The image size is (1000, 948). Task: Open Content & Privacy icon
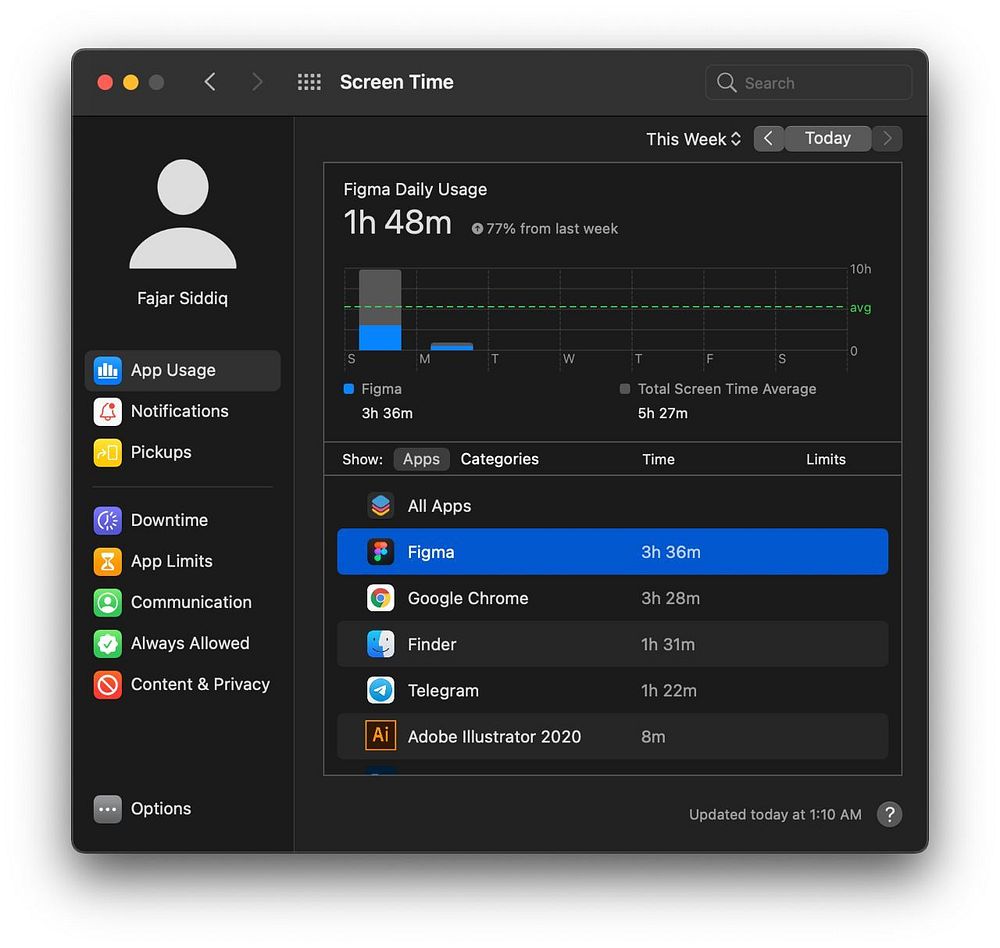tap(108, 685)
